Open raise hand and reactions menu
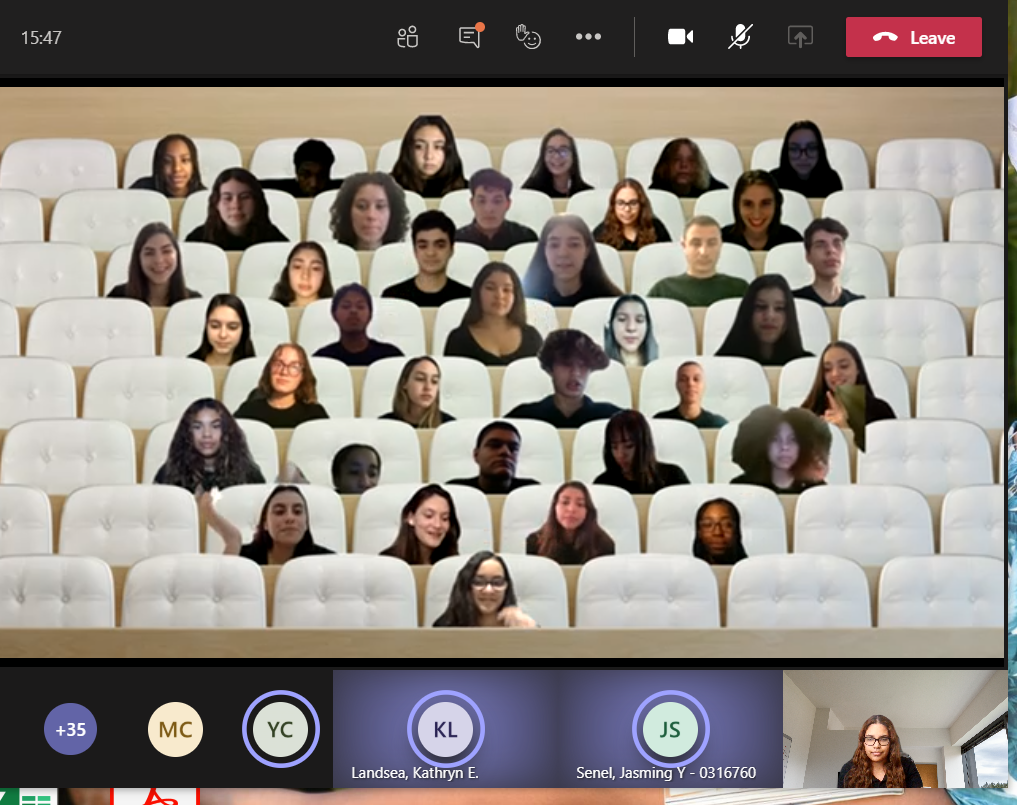This screenshot has height=805, width=1017. coord(528,37)
